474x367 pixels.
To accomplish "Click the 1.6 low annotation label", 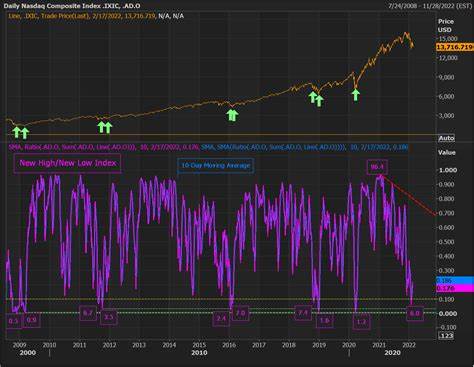I will coord(324,320).
